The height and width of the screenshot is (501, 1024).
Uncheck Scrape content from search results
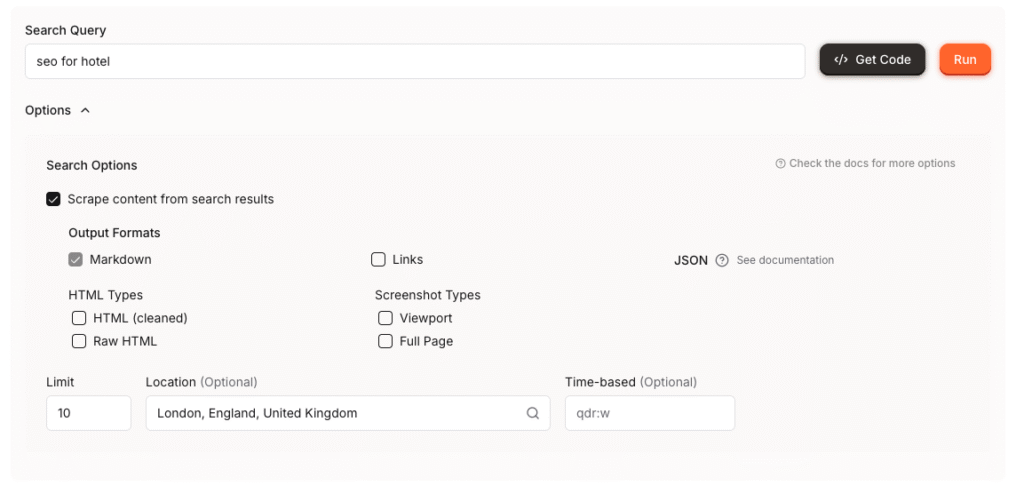(x=54, y=199)
